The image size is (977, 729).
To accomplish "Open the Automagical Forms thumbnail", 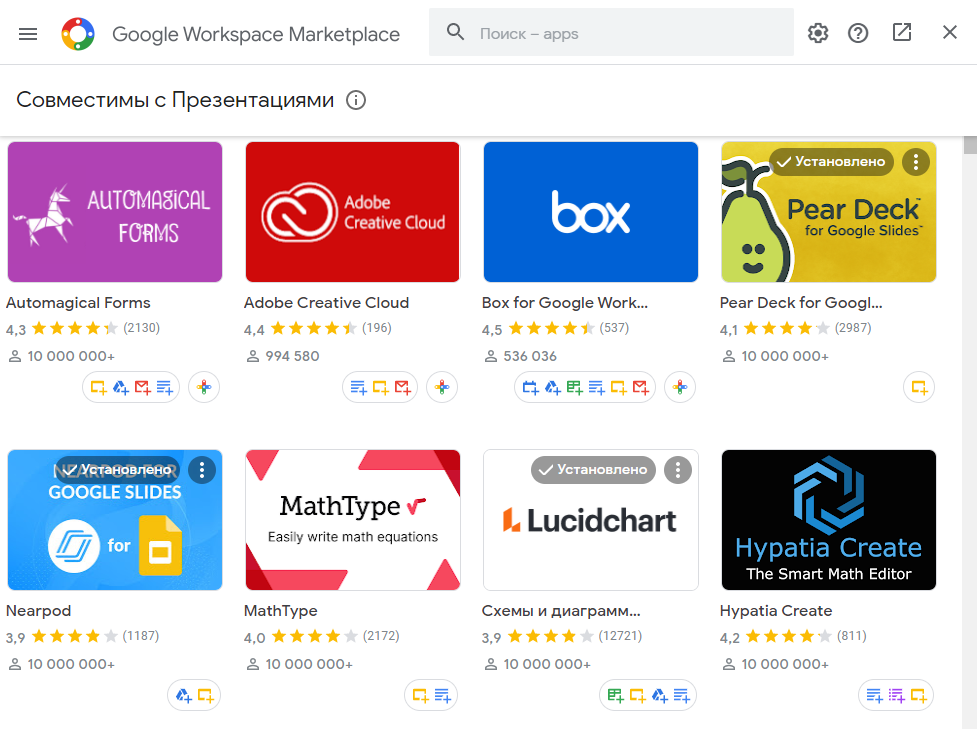I will click(115, 212).
